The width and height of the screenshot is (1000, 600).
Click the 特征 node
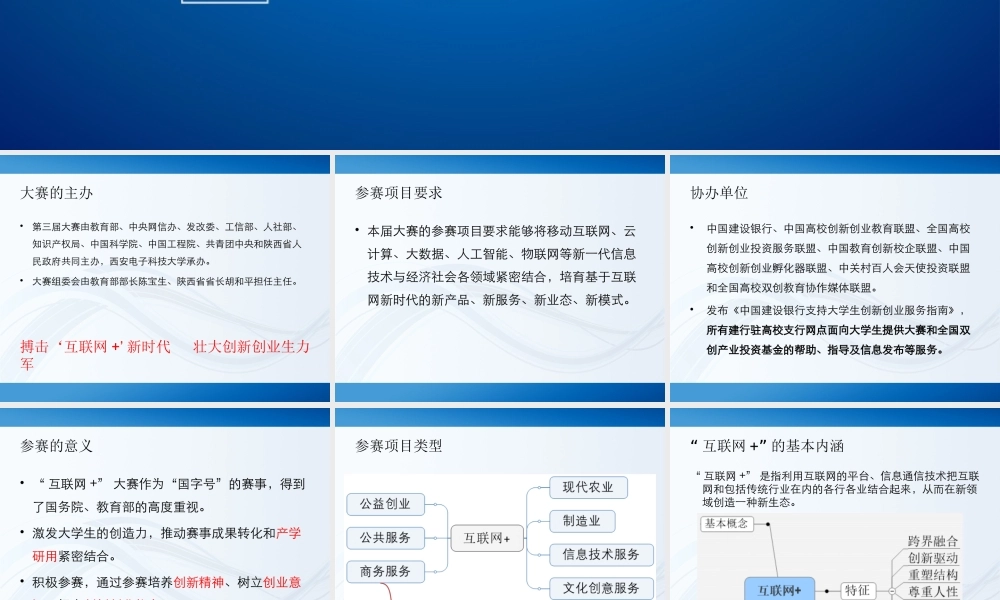pos(857,590)
